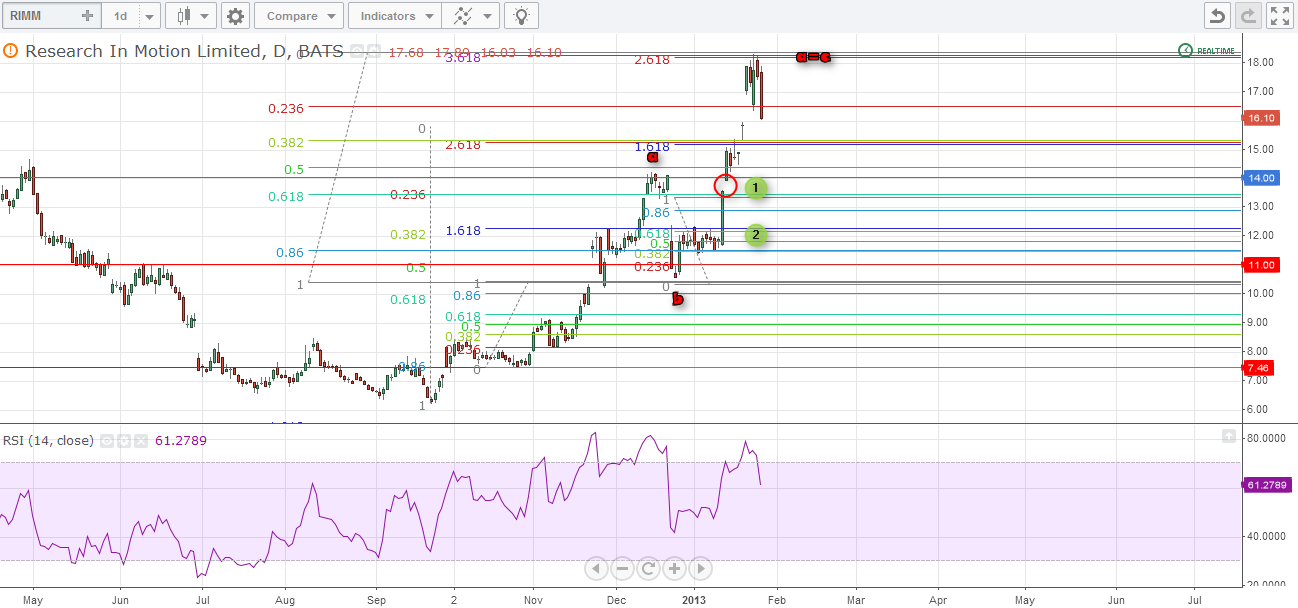
Task: Click the red a=c label on chart
Action: (813, 57)
